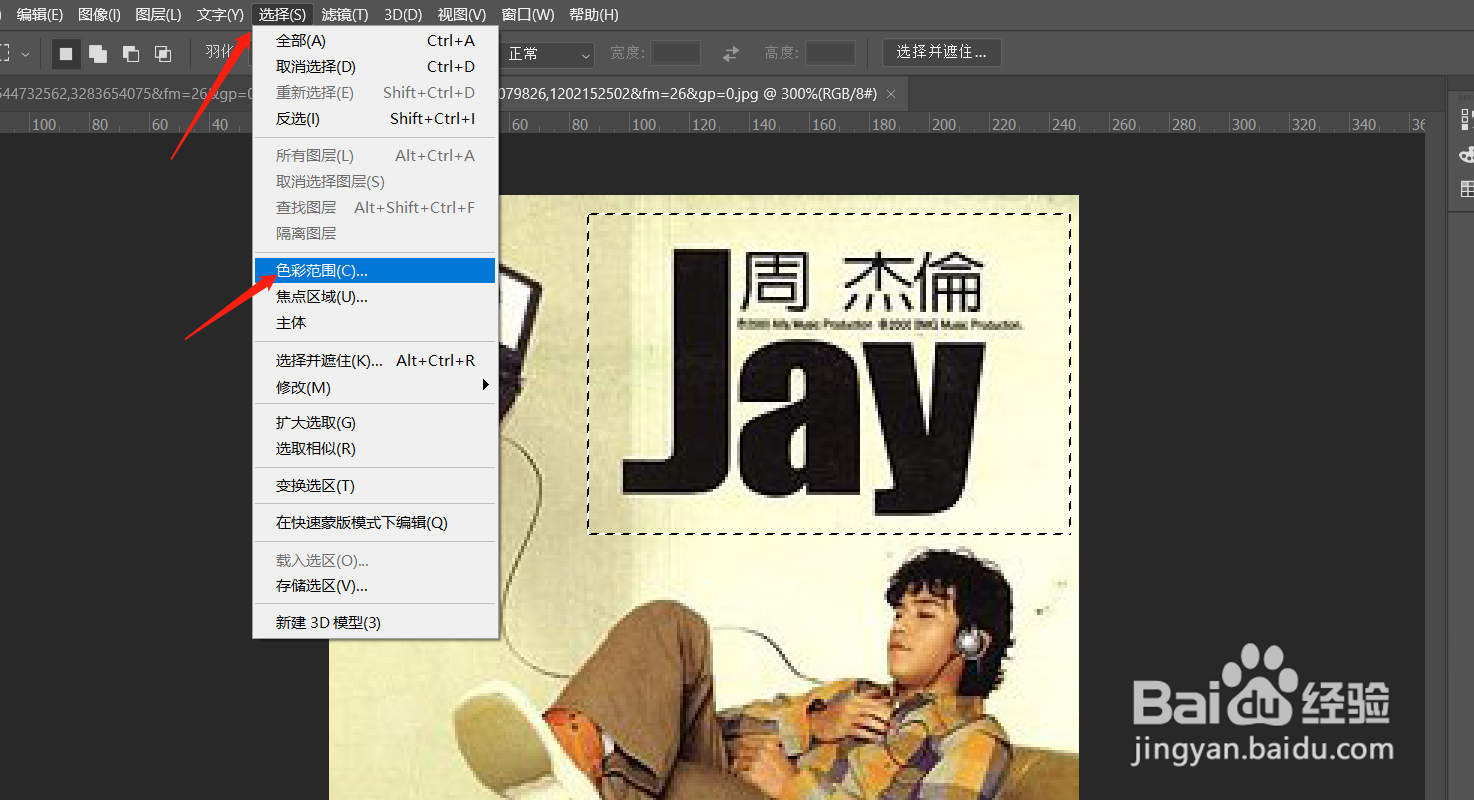Click the 高度 height input field
This screenshot has width=1474, height=800.
(830, 53)
